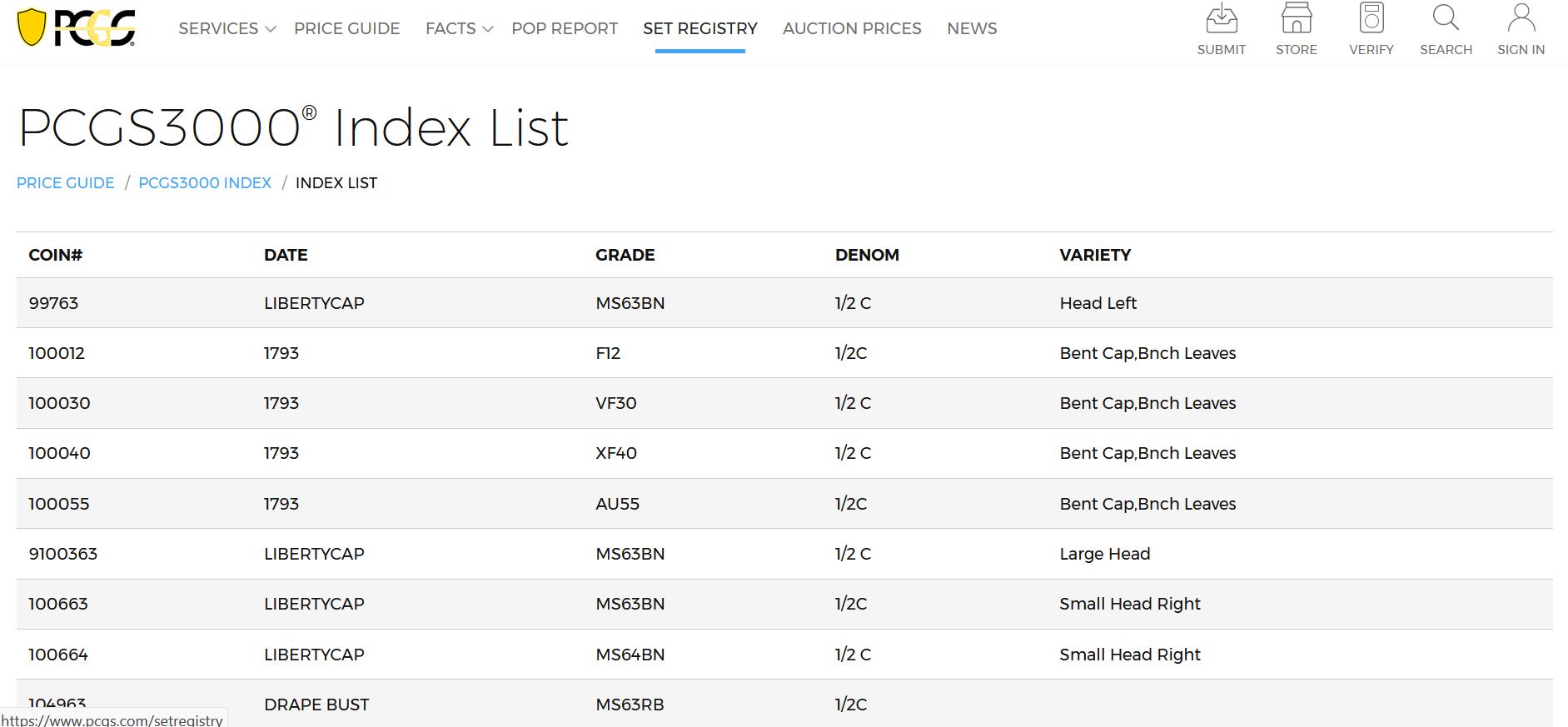Click Small Head Right in row 100663
Image resolution: width=1568 pixels, height=727 pixels.
click(x=1130, y=604)
